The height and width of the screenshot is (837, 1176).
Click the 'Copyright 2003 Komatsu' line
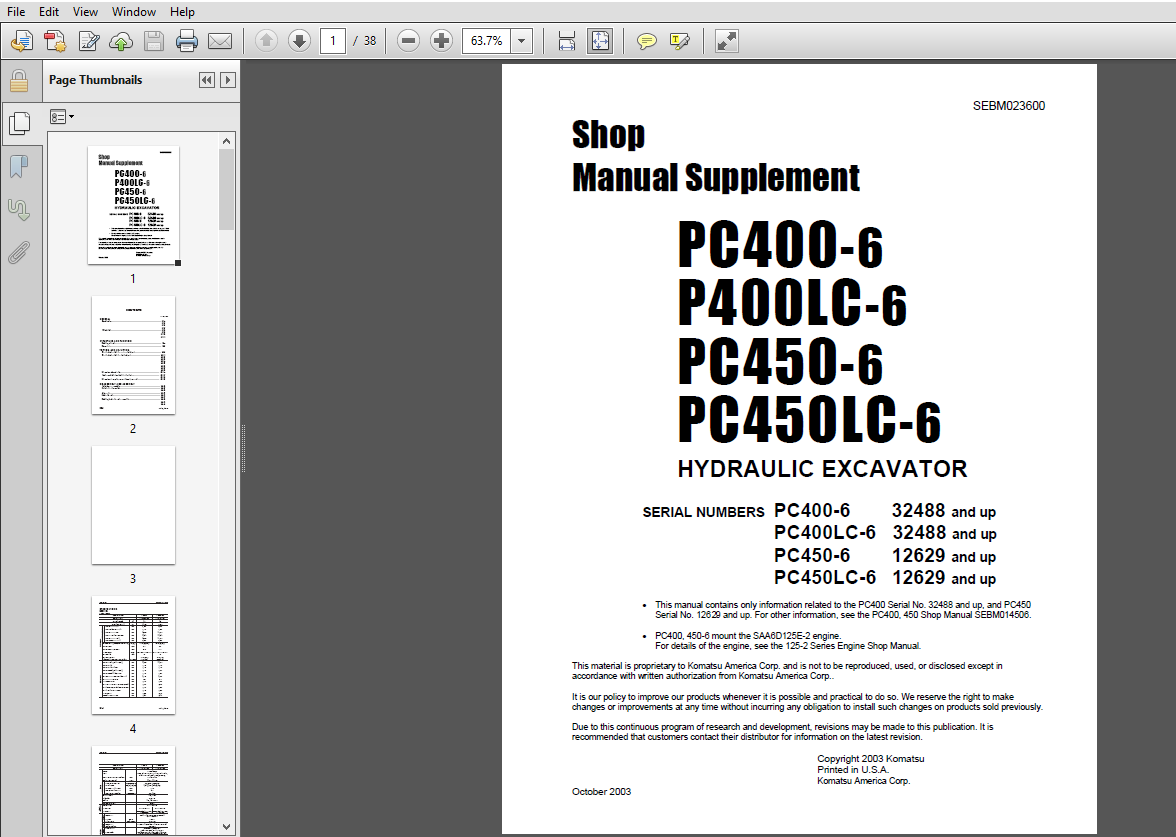(871, 759)
